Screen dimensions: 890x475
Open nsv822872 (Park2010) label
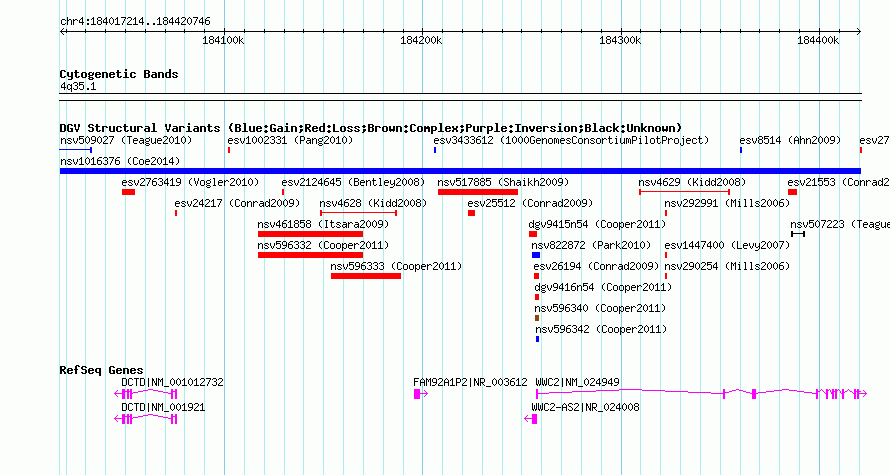coord(591,245)
